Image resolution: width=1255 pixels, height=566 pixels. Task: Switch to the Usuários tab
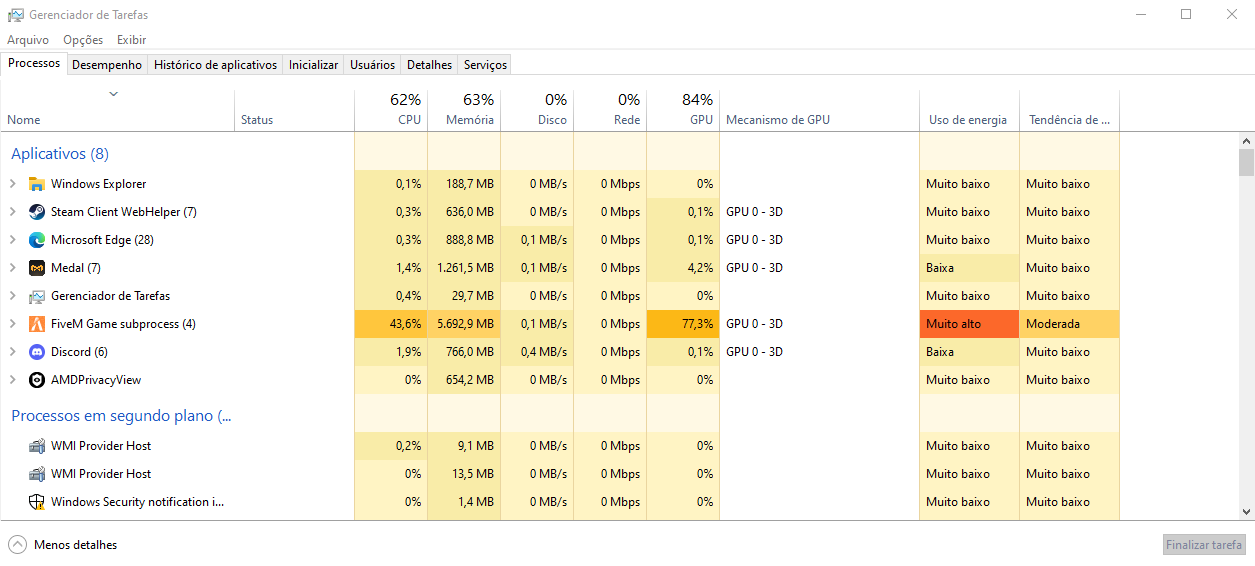pos(372,65)
